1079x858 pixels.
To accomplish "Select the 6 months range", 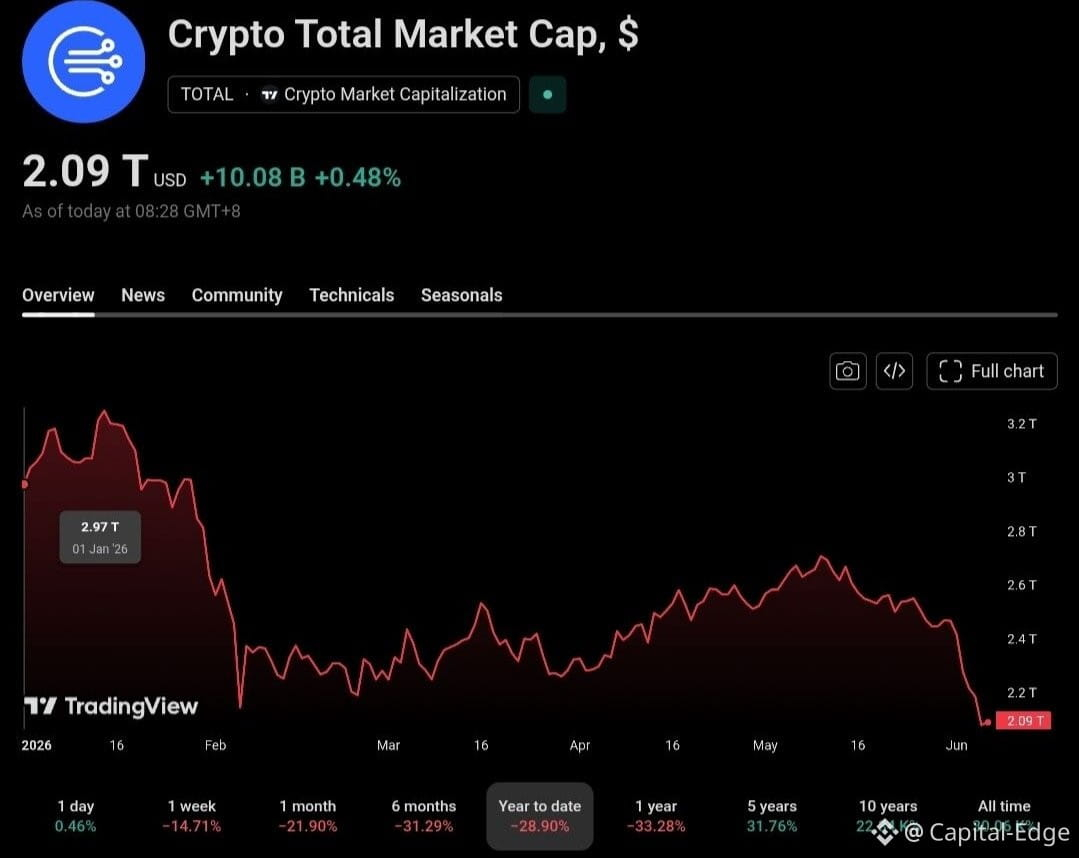I will click(424, 816).
